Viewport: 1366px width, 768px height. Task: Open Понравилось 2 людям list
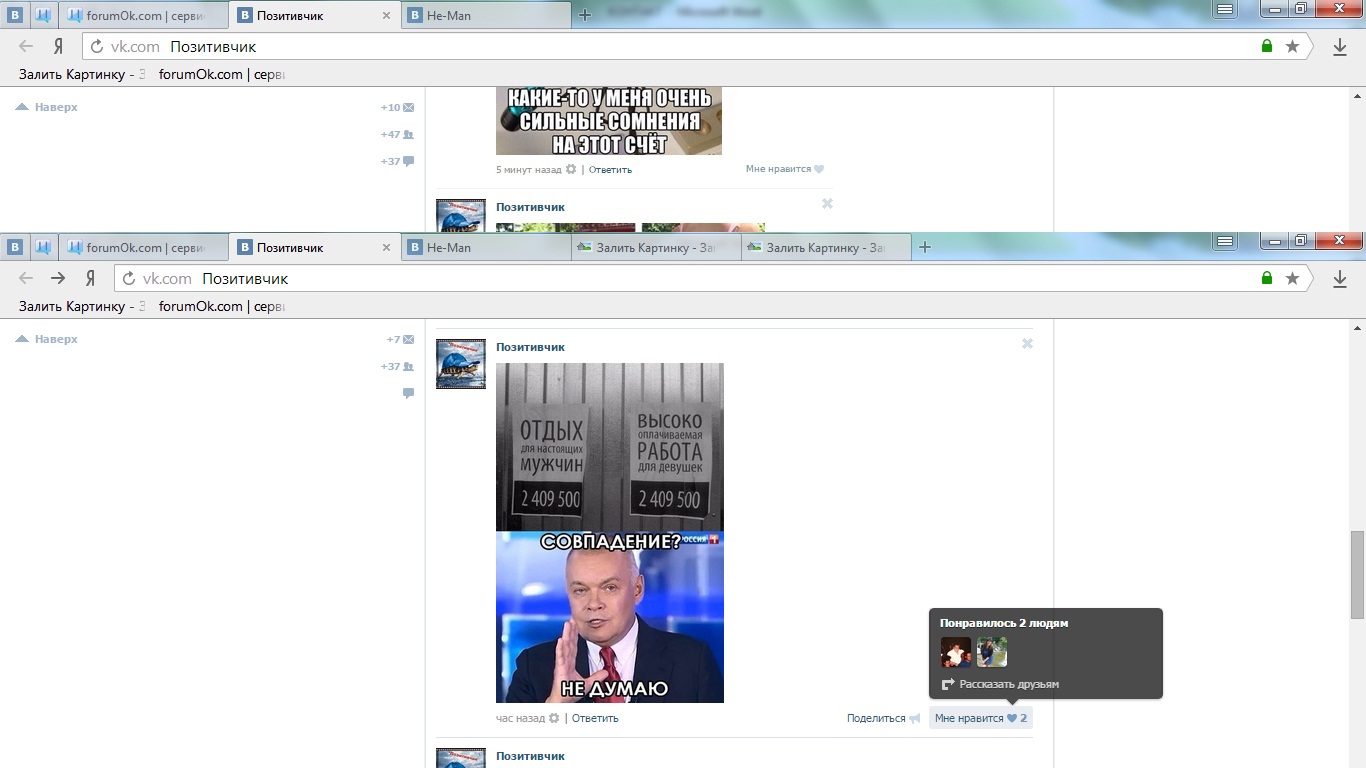(1004, 623)
